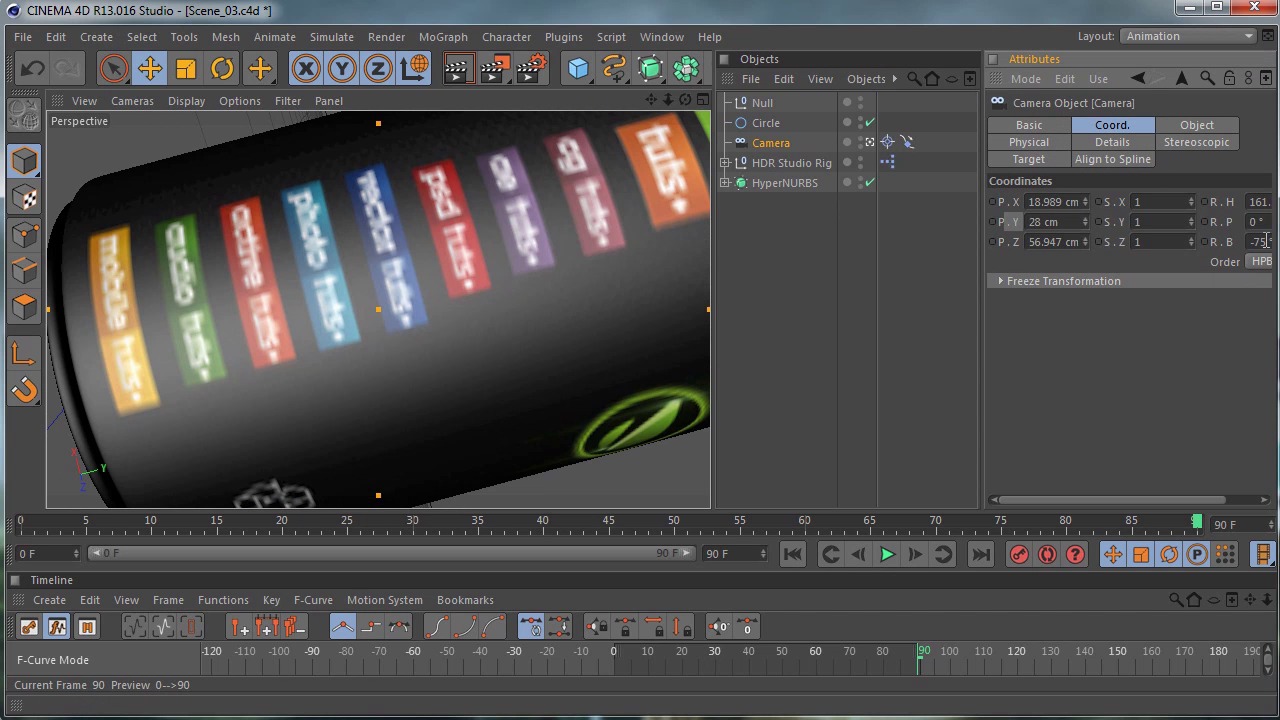This screenshot has height=720, width=1280.
Task: Expand the HyperNURBS object tree
Action: pos(725,183)
